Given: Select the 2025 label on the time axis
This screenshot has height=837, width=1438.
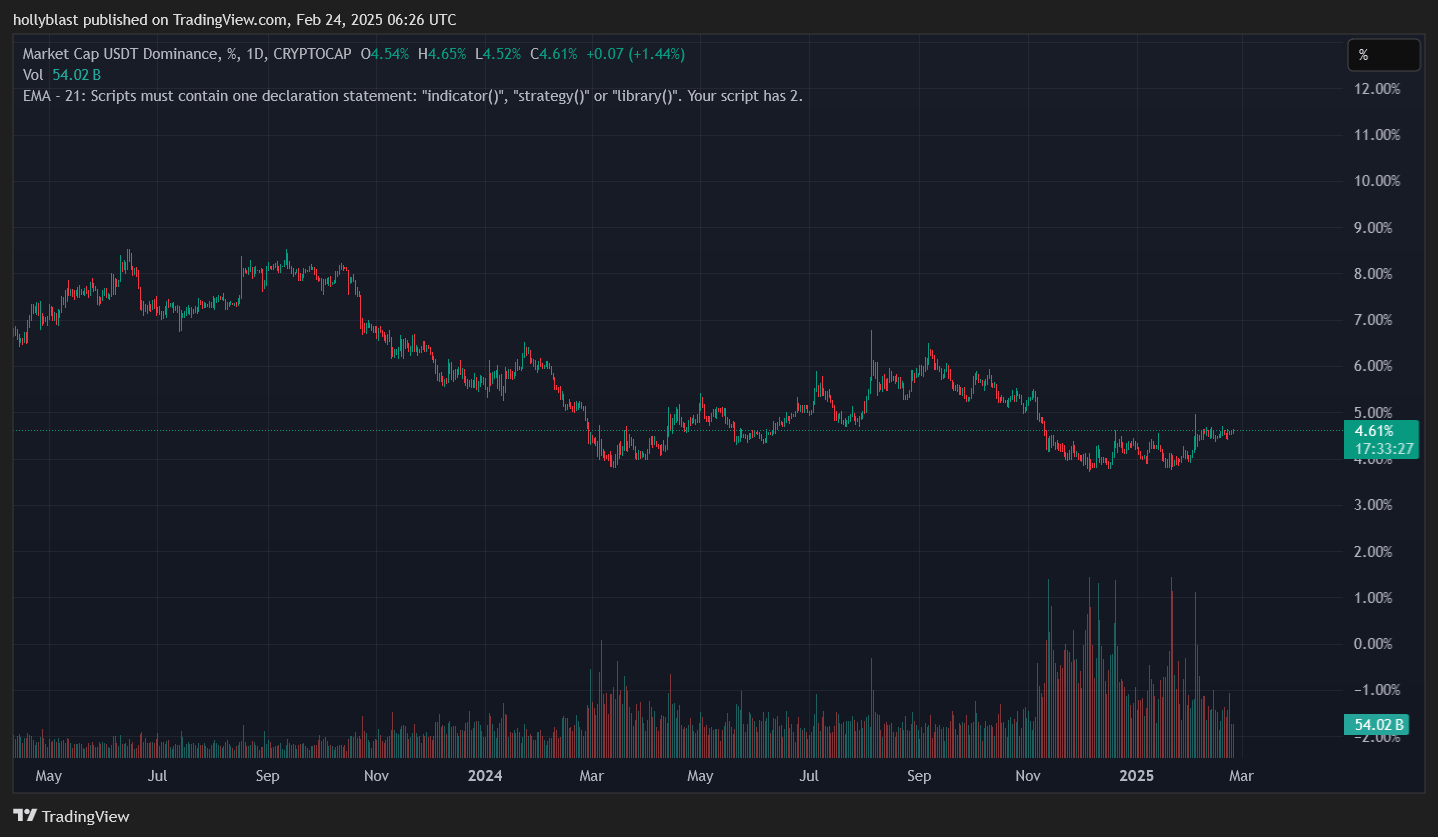Looking at the screenshot, I should pos(1139,775).
